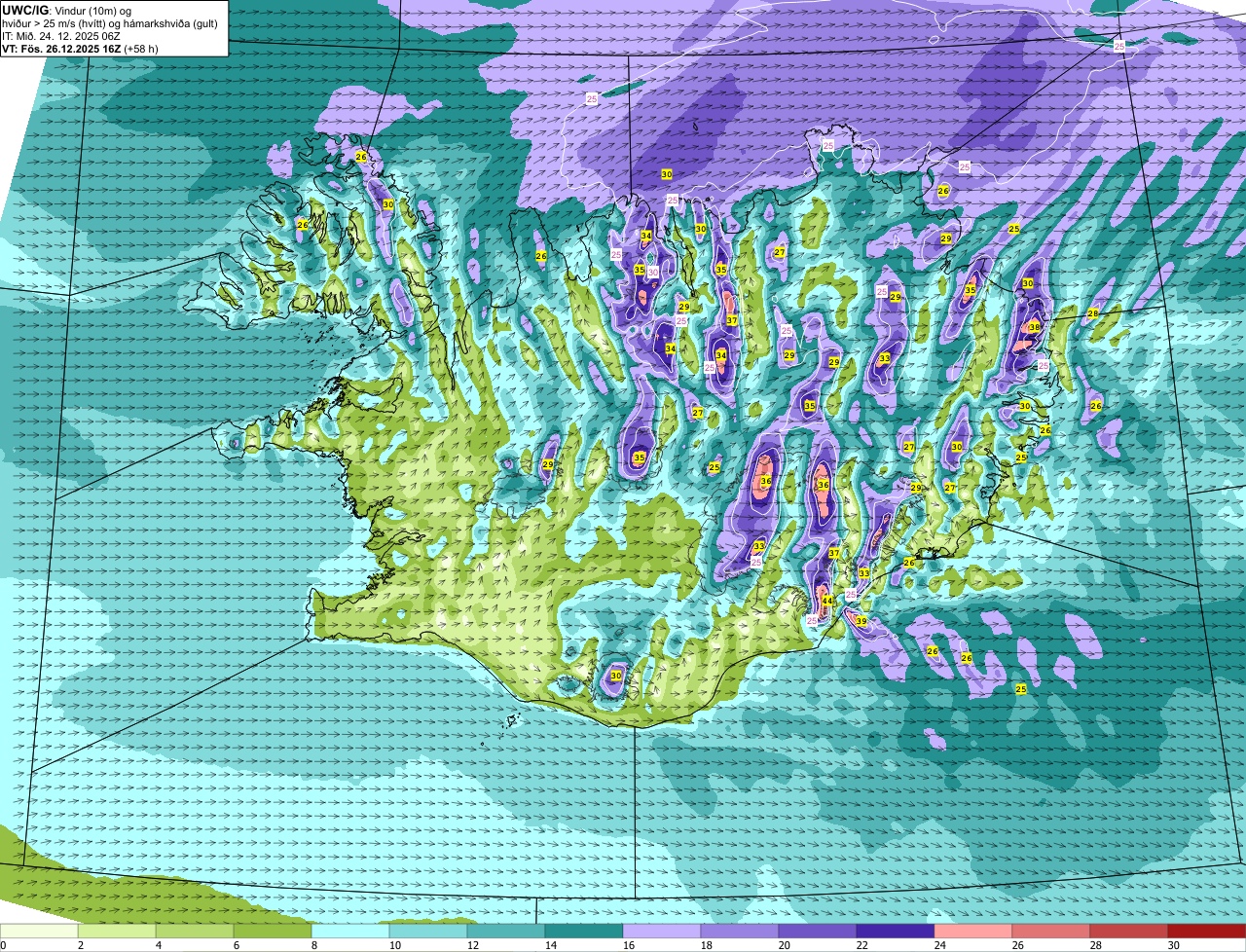This screenshot has width=1246, height=952.
Task: Click the 0–2 m/s pale yellow legend swatch
Action: pos(39,931)
